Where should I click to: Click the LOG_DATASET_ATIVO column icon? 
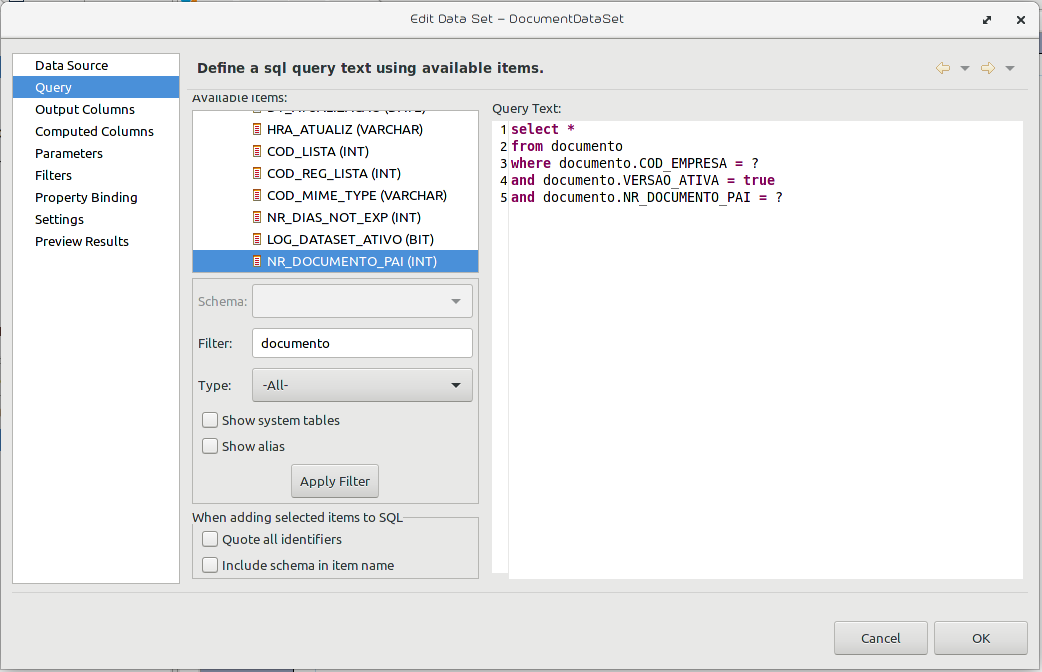pos(257,239)
